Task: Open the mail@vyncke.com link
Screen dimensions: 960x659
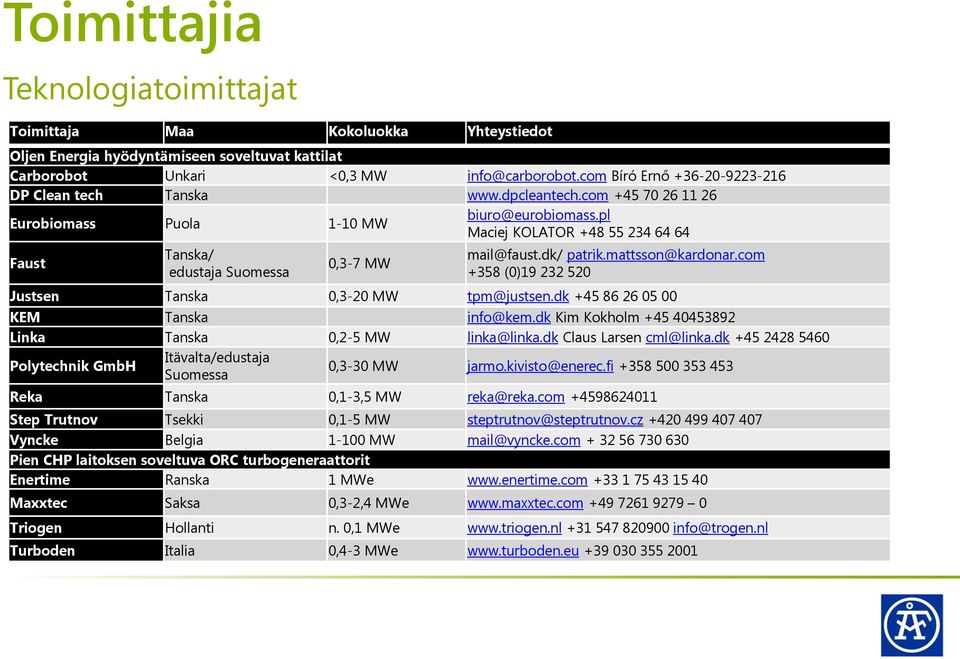Action: 523,440
